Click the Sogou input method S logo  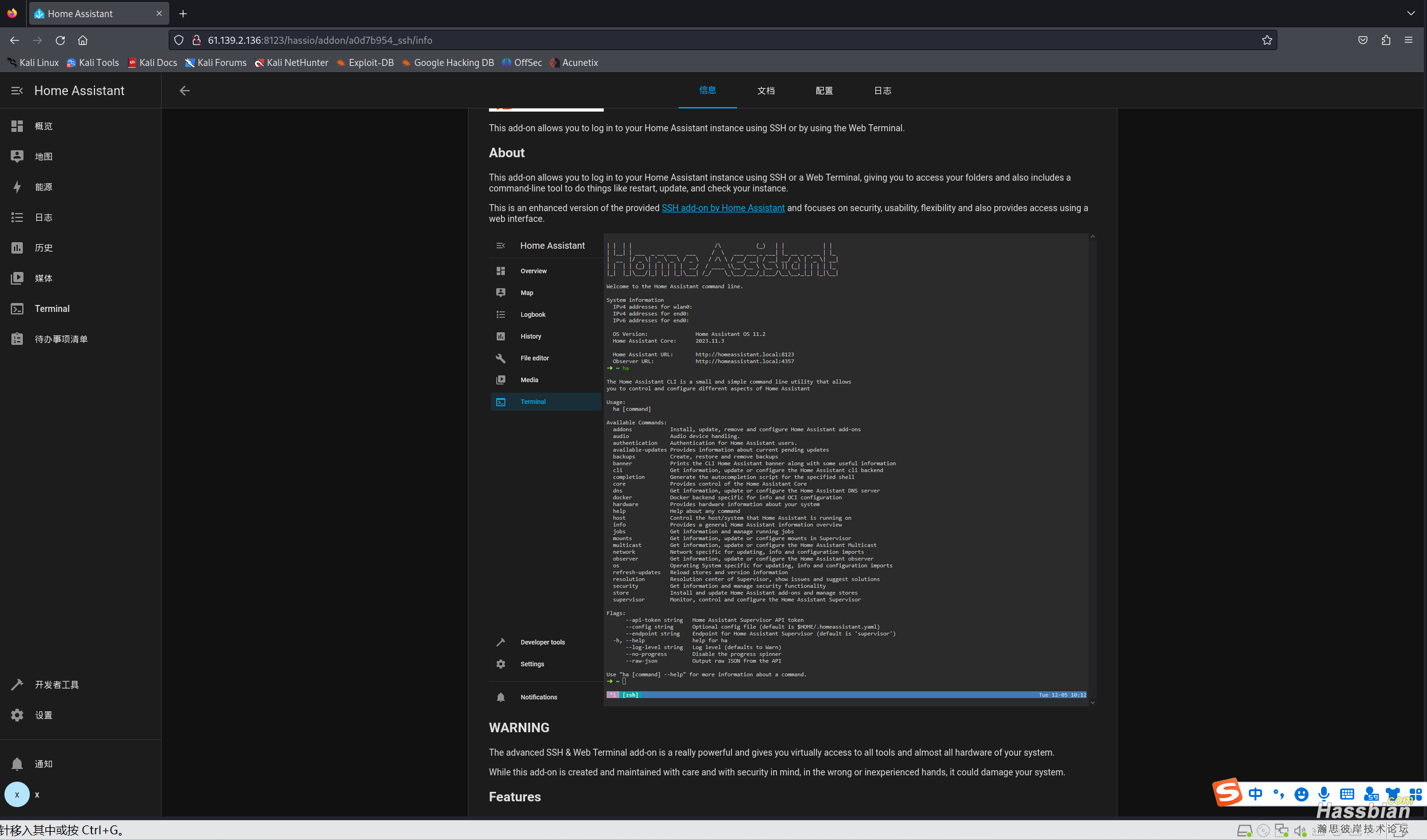tap(1227, 792)
